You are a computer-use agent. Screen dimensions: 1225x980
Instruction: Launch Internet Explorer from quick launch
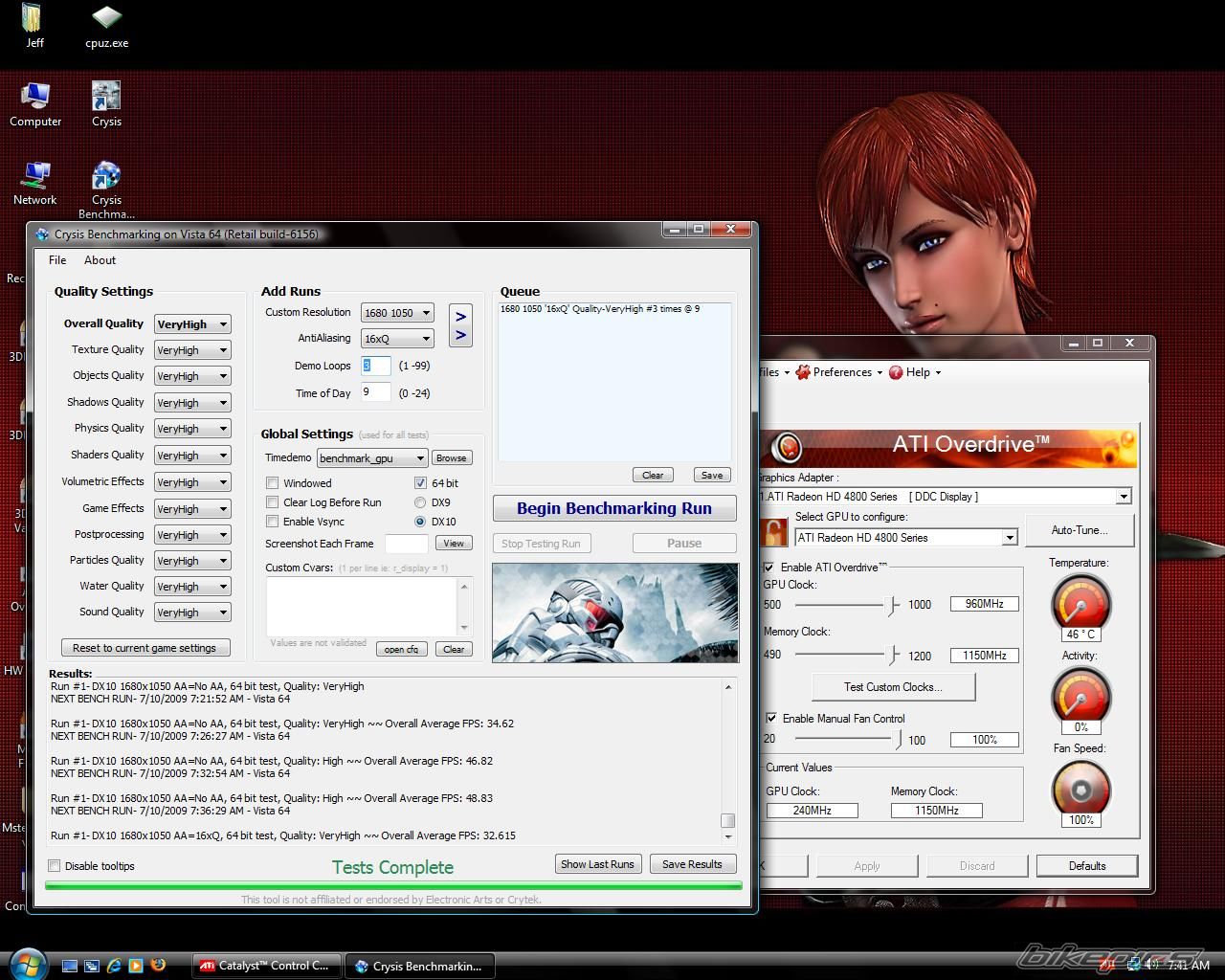click(114, 966)
